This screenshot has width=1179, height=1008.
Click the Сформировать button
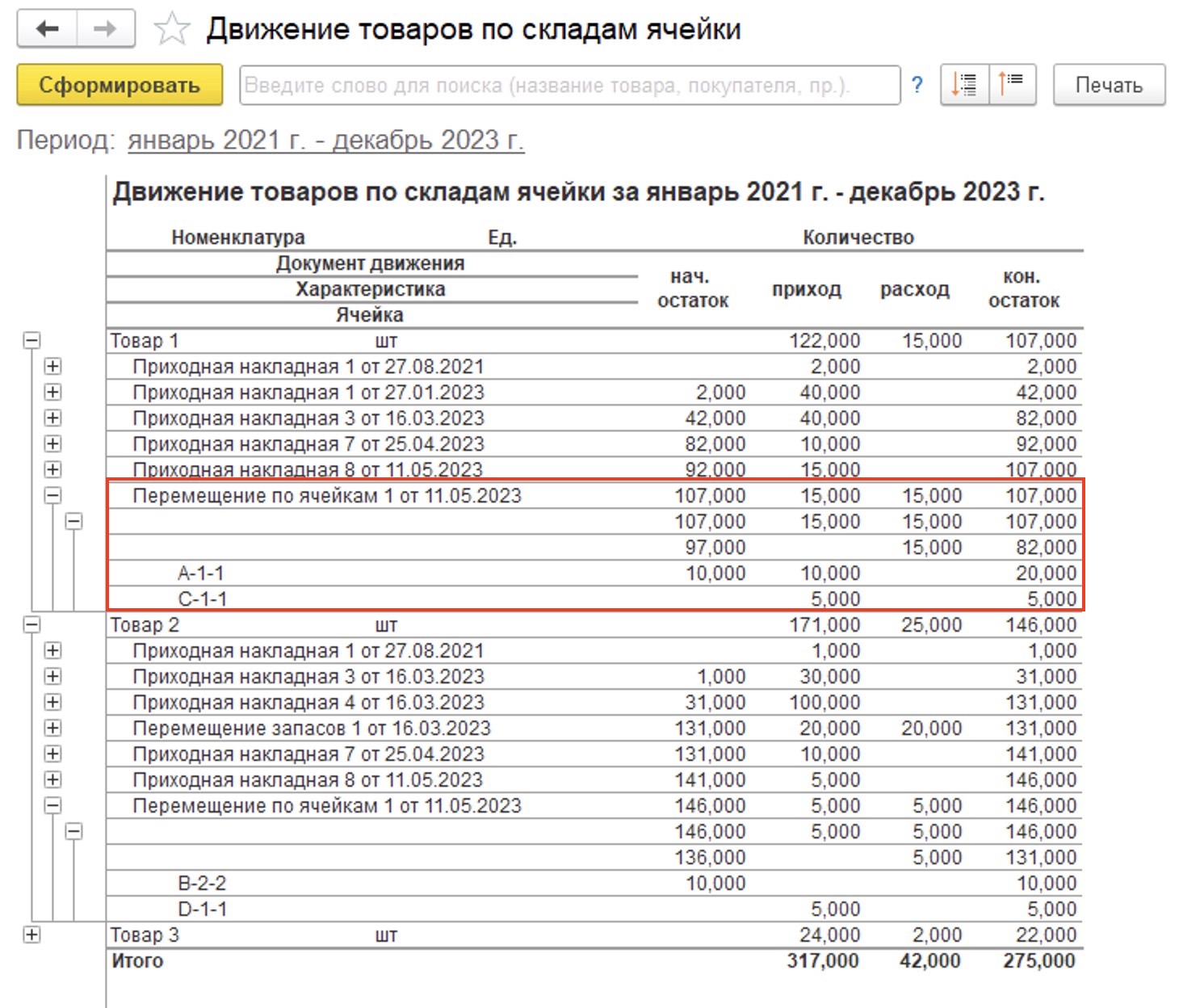[120, 85]
